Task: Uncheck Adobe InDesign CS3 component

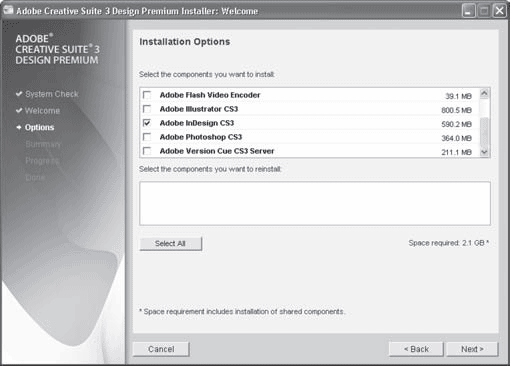Action: pos(147,123)
